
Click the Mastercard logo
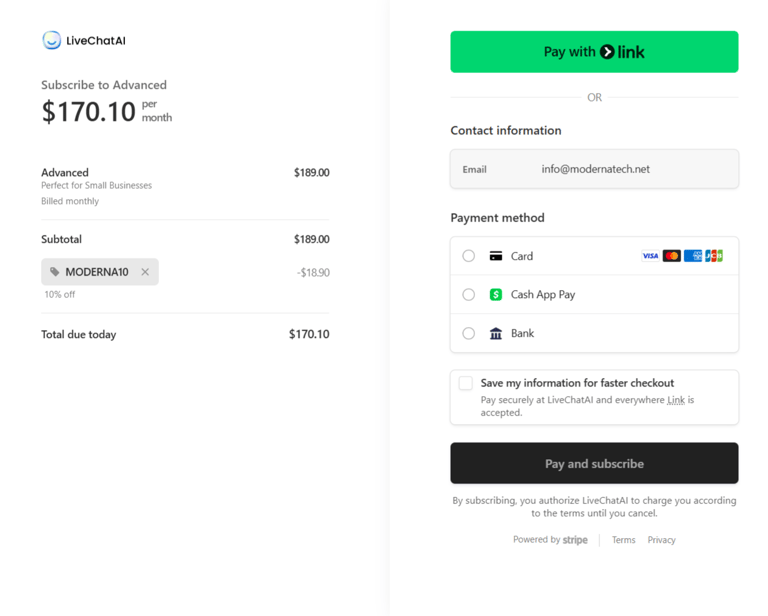pyautogui.click(x=671, y=256)
